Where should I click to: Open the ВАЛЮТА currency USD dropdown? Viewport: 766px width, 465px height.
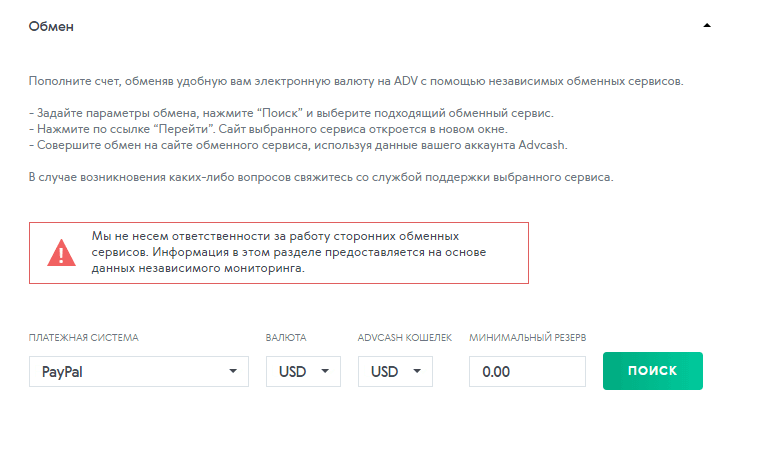click(303, 371)
